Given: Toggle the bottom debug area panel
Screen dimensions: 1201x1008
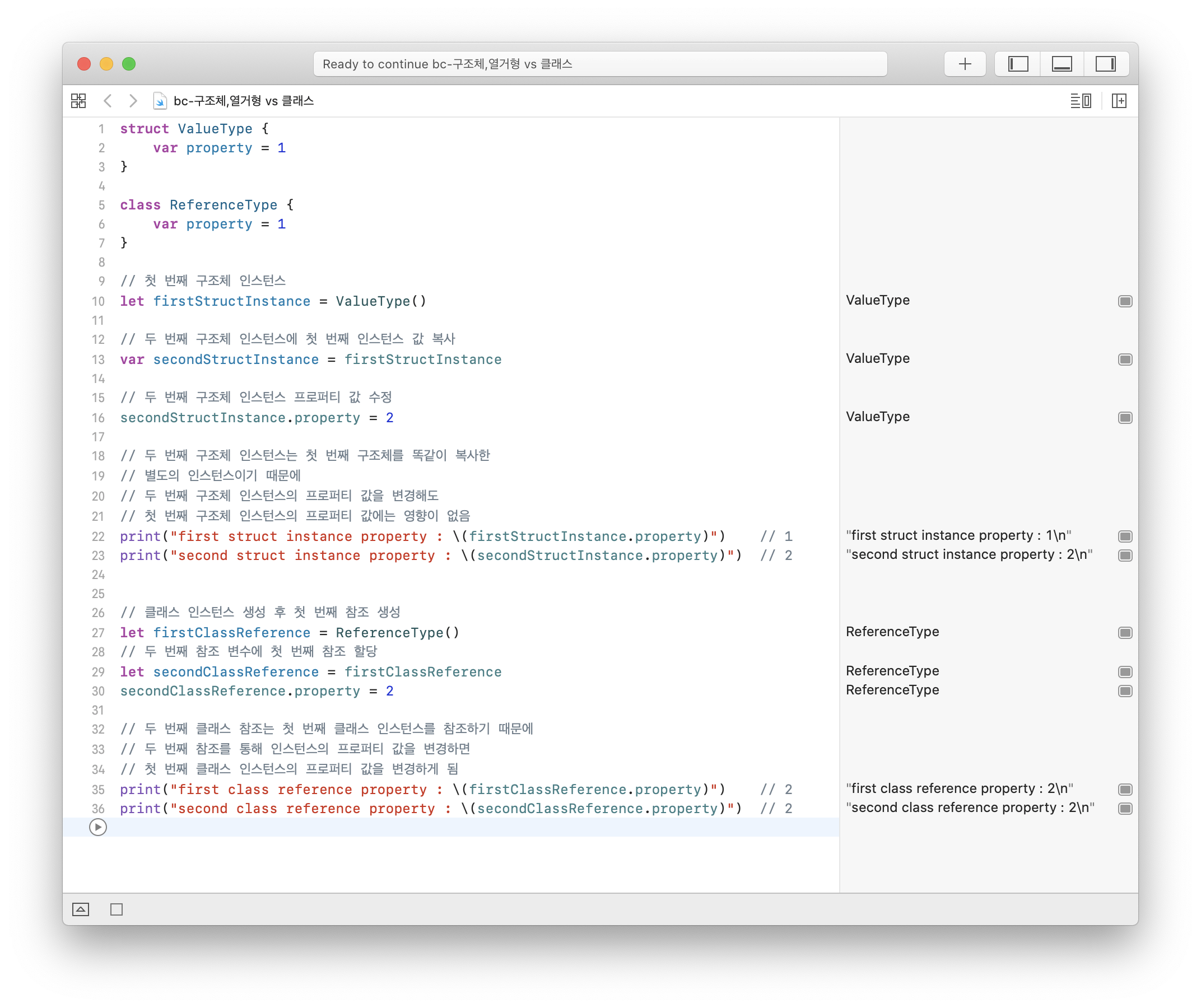Looking at the screenshot, I should click(1062, 64).
